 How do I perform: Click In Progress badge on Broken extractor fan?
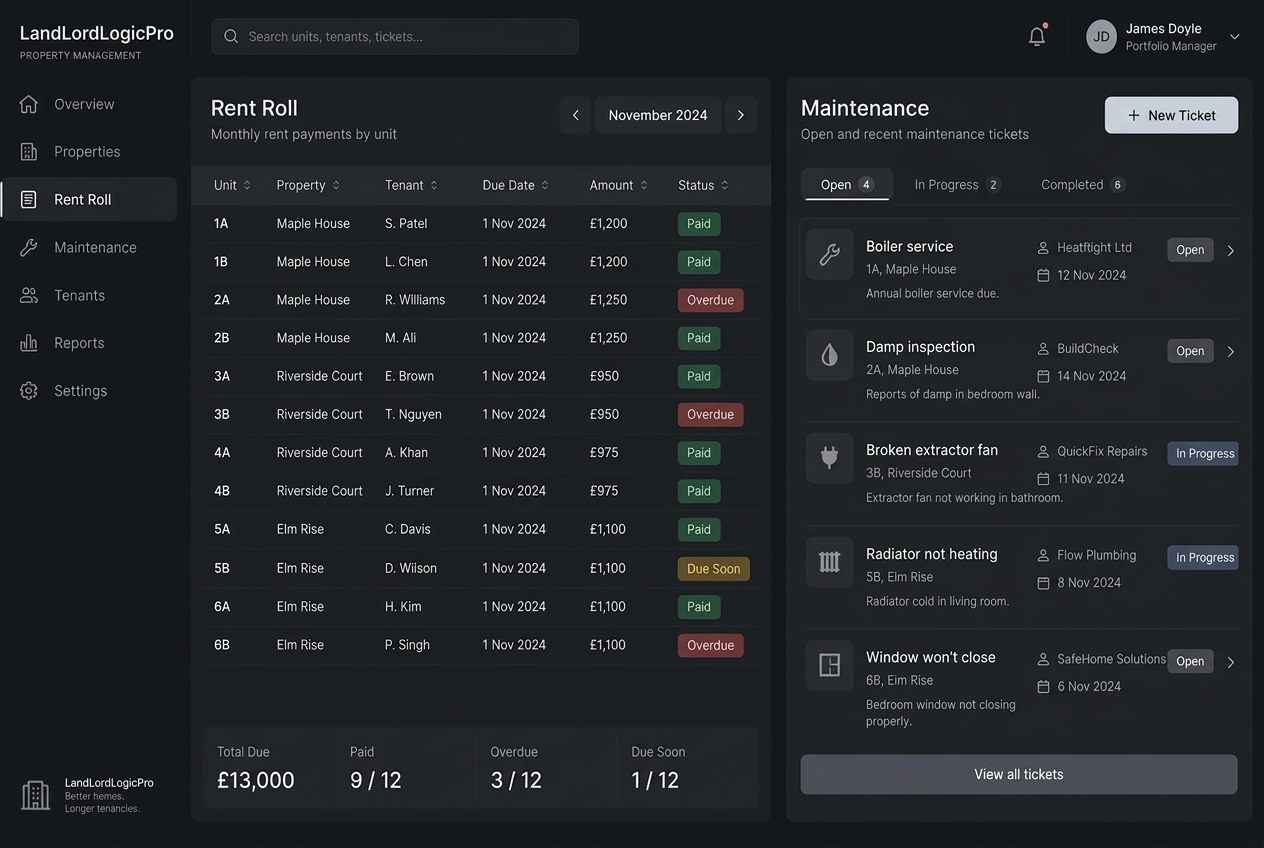point(1203,453)
